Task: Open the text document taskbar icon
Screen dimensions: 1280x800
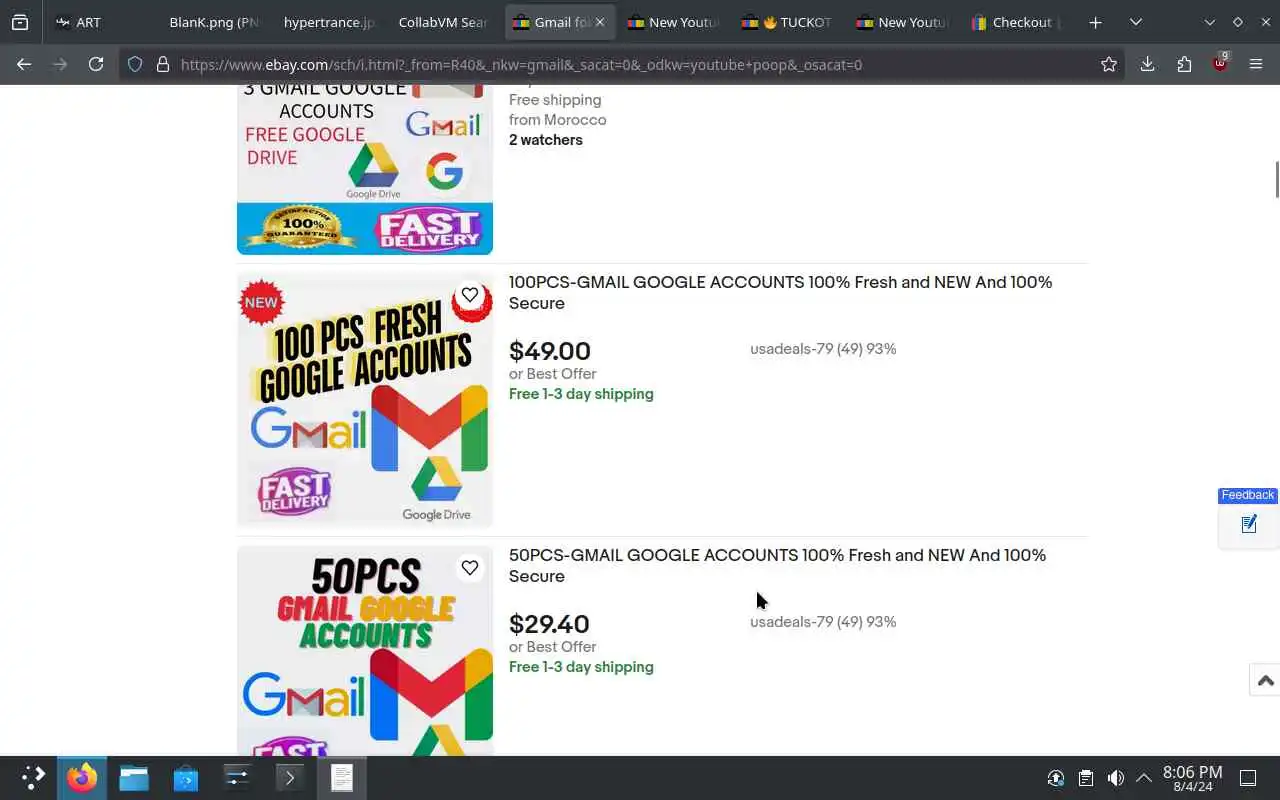Action: coord(342,778)
